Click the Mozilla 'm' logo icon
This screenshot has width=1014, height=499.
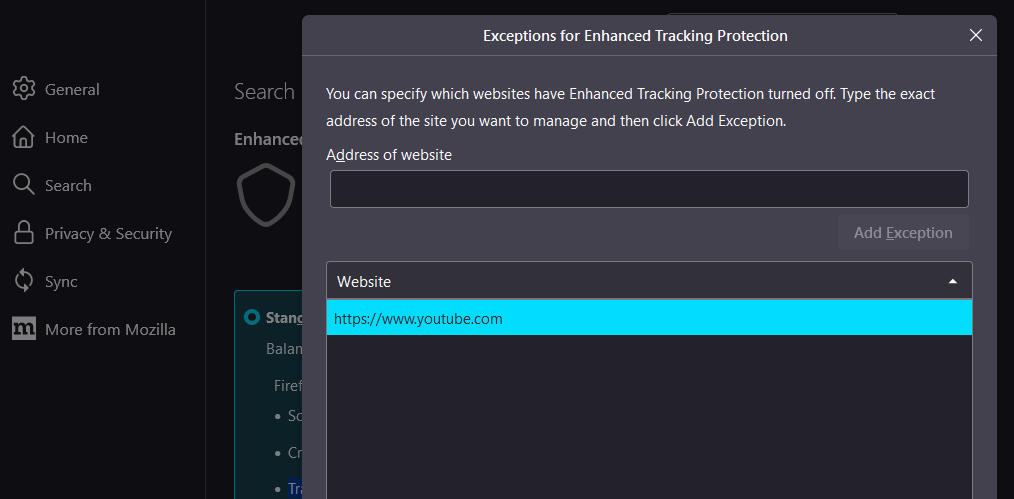[x=24, y=329]
